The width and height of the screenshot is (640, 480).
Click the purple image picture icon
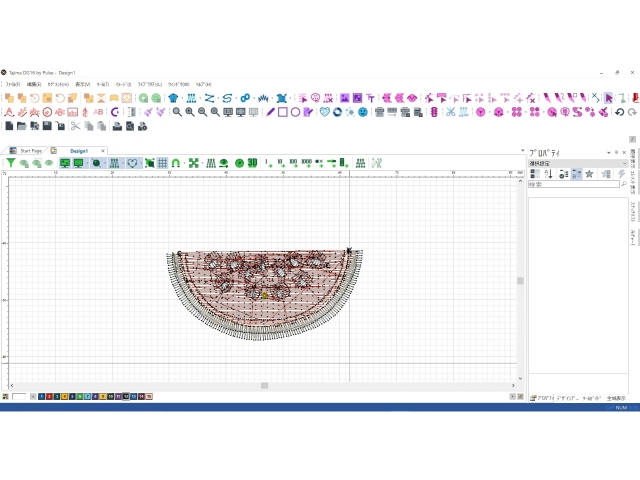(x=345, y=98)
